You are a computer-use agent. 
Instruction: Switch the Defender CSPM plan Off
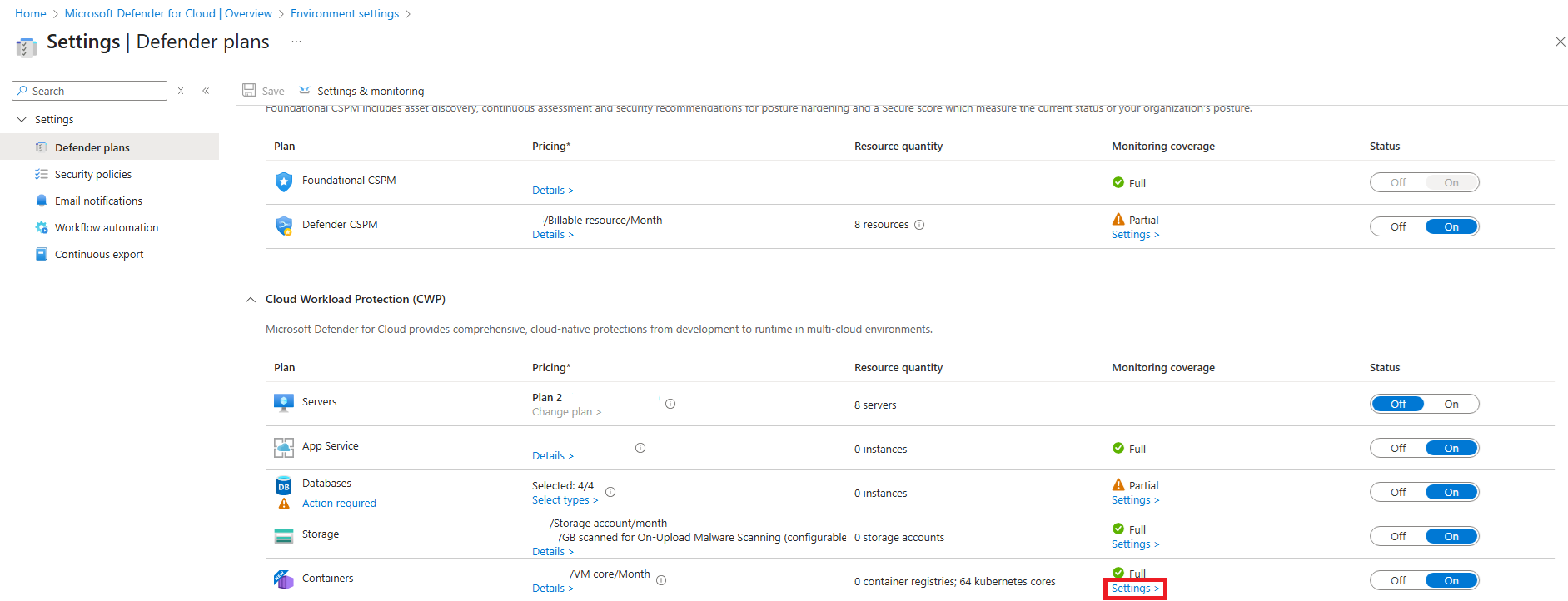pyautogui.click(x=1398, y=226)
